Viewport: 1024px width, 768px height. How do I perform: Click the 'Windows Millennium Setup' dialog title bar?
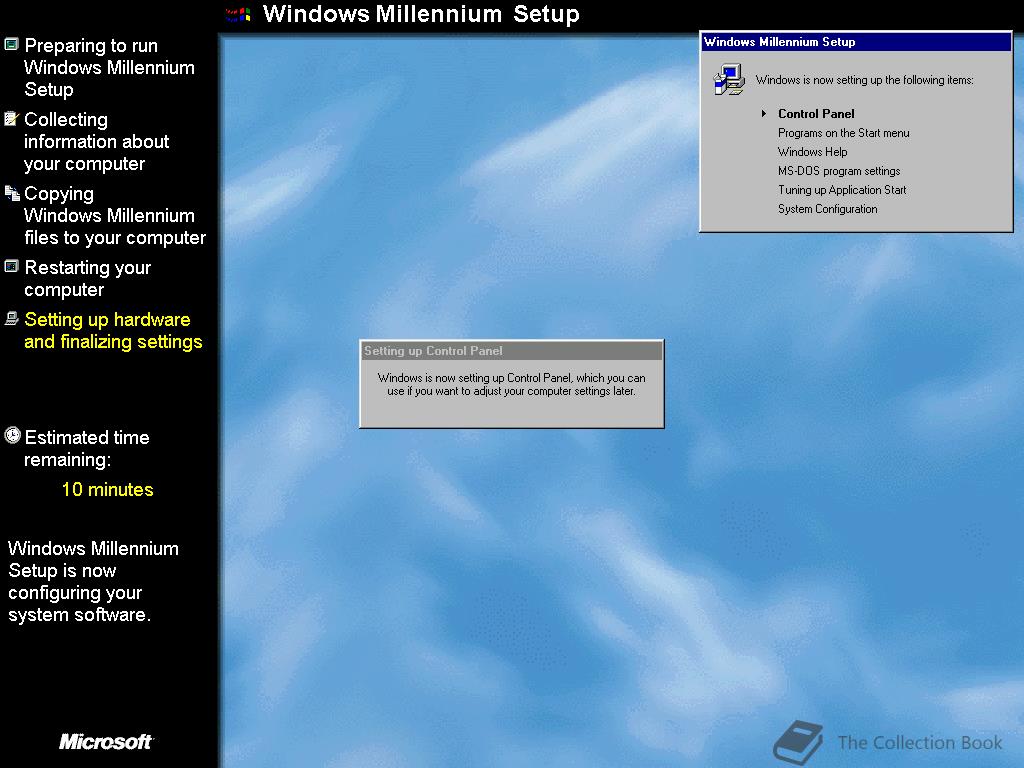coord(856,42)
